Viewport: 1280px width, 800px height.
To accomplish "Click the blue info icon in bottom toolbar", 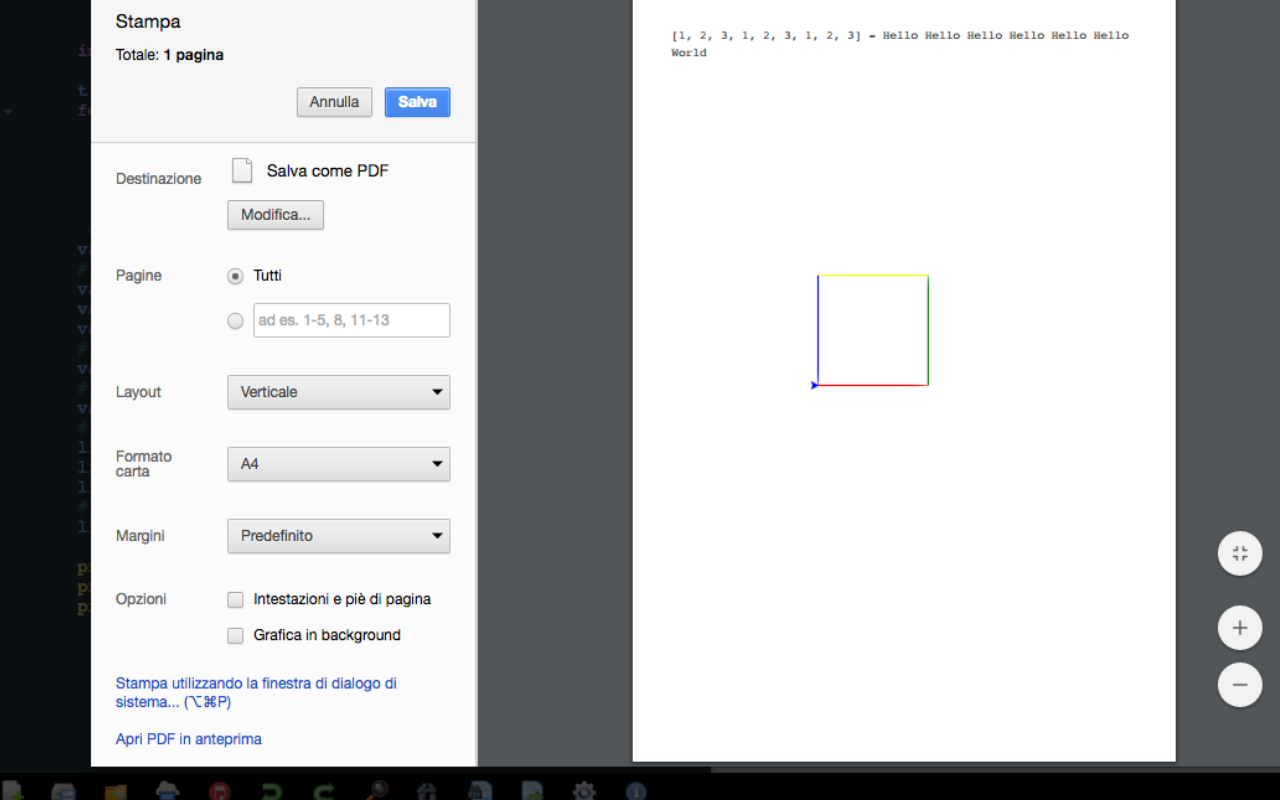I will tap(636, 791).
